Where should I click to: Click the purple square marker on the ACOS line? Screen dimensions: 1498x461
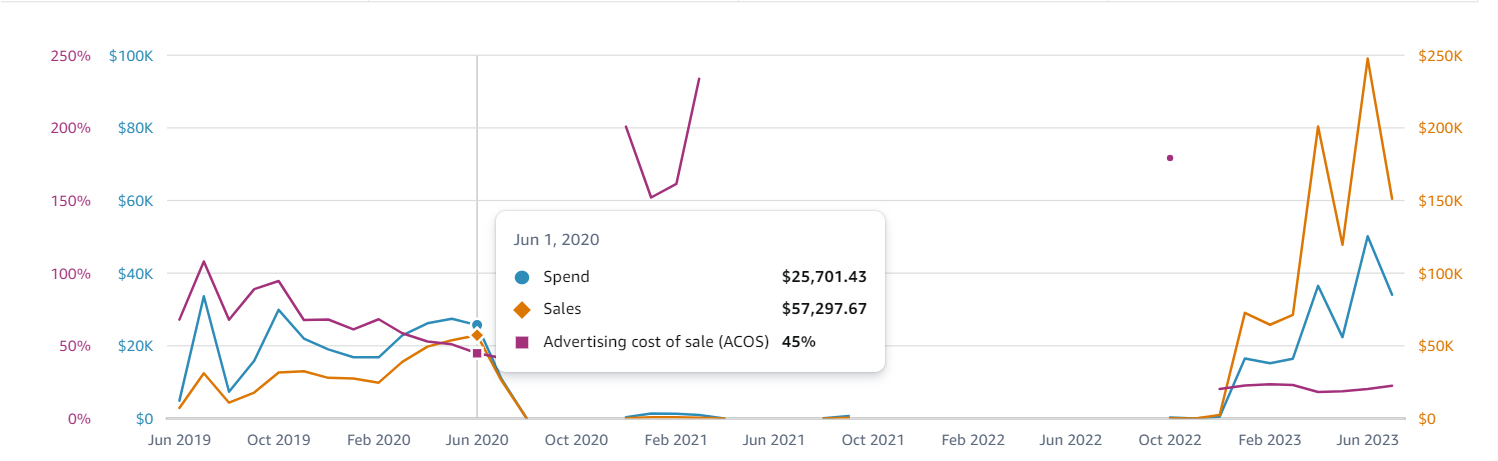(x=477, y=353)
